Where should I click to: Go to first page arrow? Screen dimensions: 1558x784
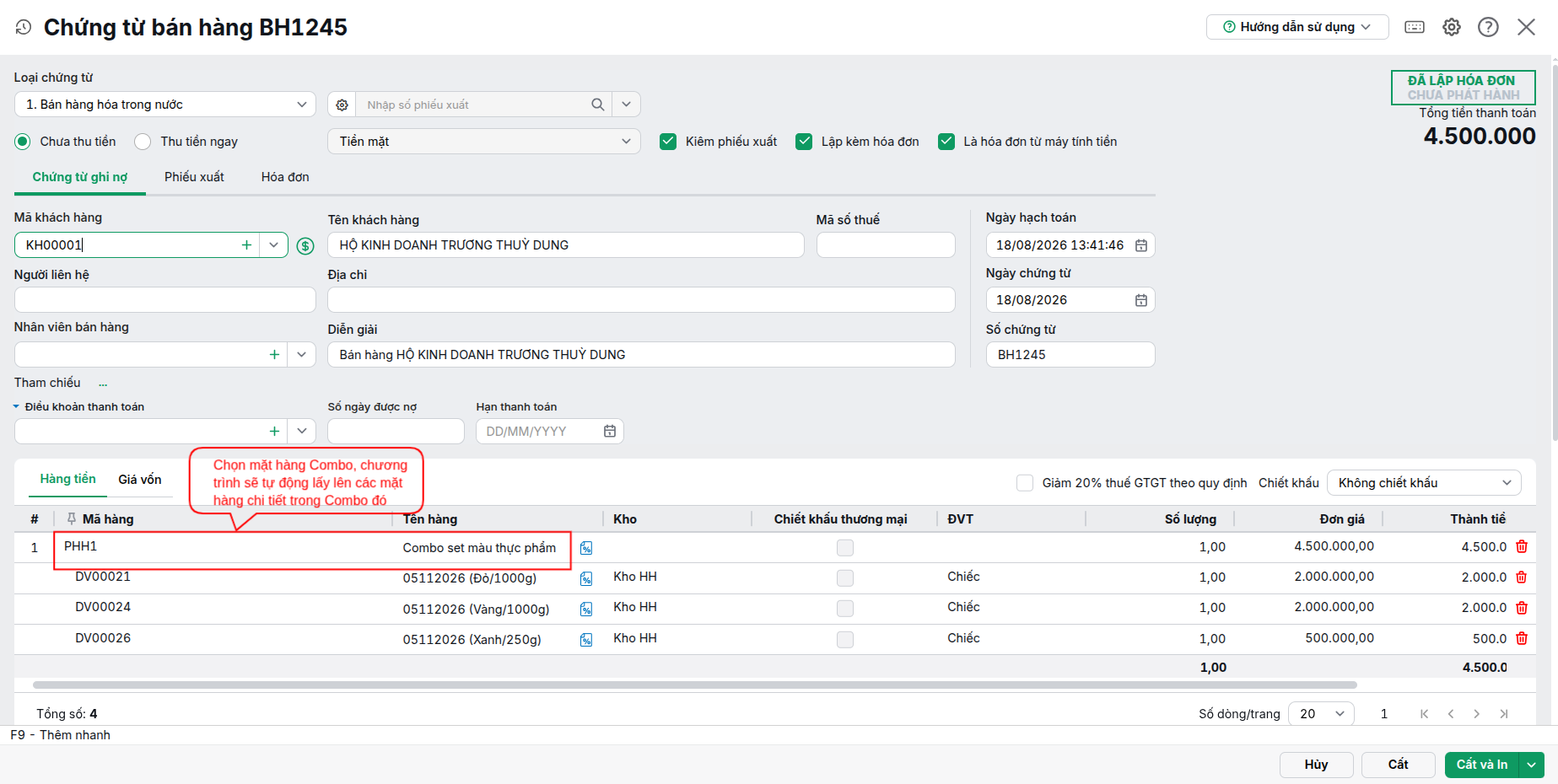pos(1424,714)
